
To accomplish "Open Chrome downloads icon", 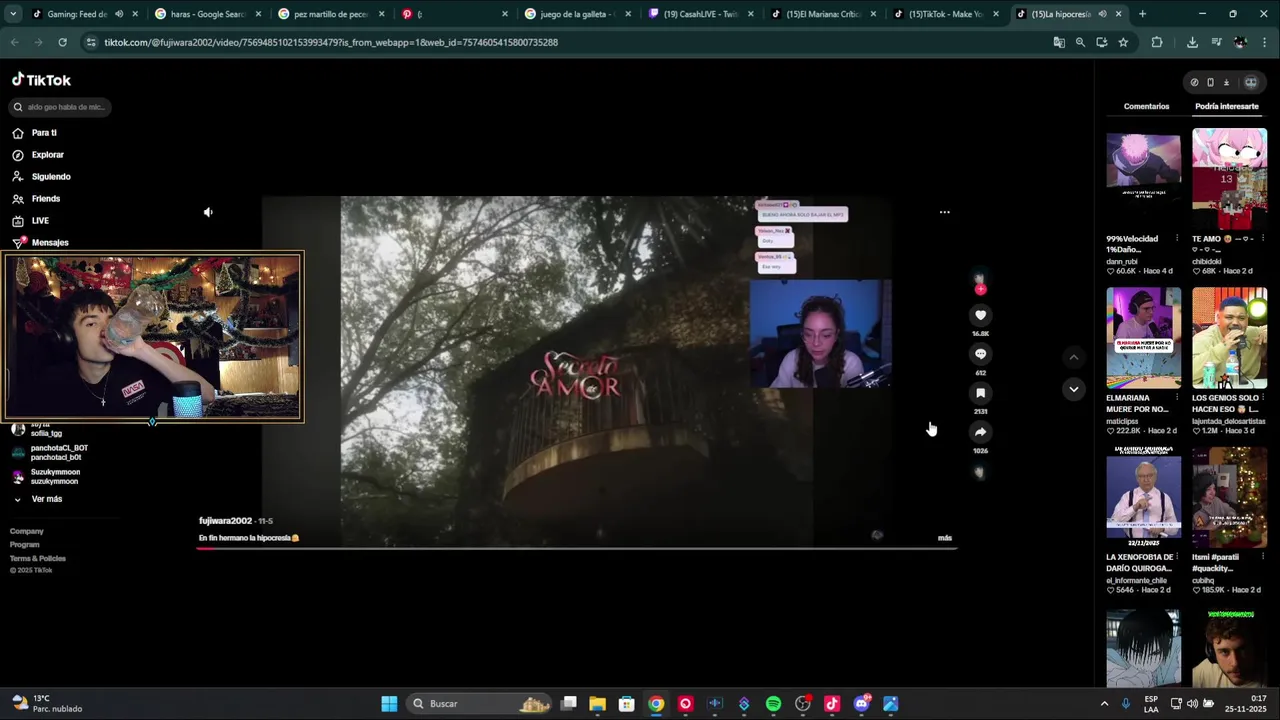I will (1192, 42).
